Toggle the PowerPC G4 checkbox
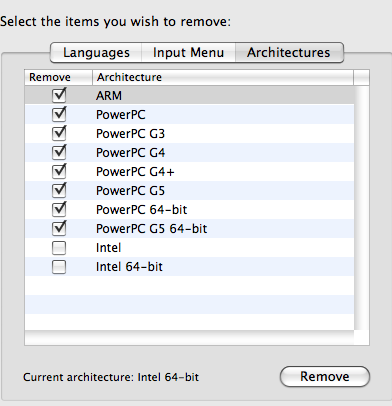This screenshot has height=406, width=392. 59,153
